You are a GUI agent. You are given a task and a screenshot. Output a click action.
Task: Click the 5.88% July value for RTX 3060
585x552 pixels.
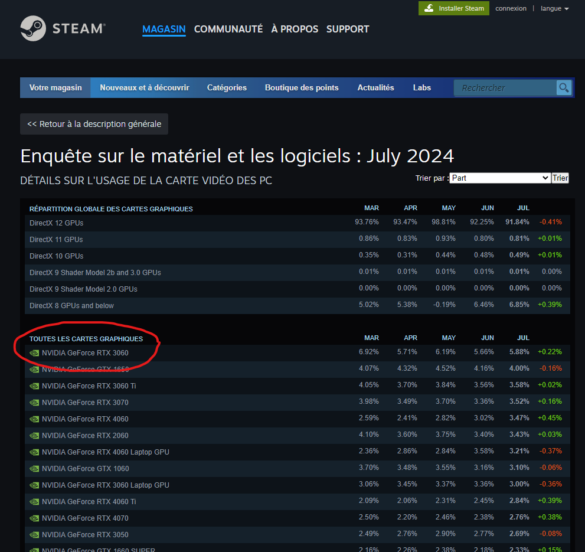click(x=519, y=352)
